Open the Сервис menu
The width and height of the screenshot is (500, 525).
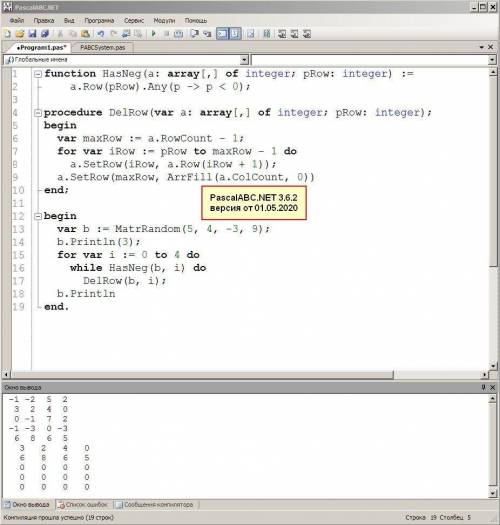pos(134,20)
